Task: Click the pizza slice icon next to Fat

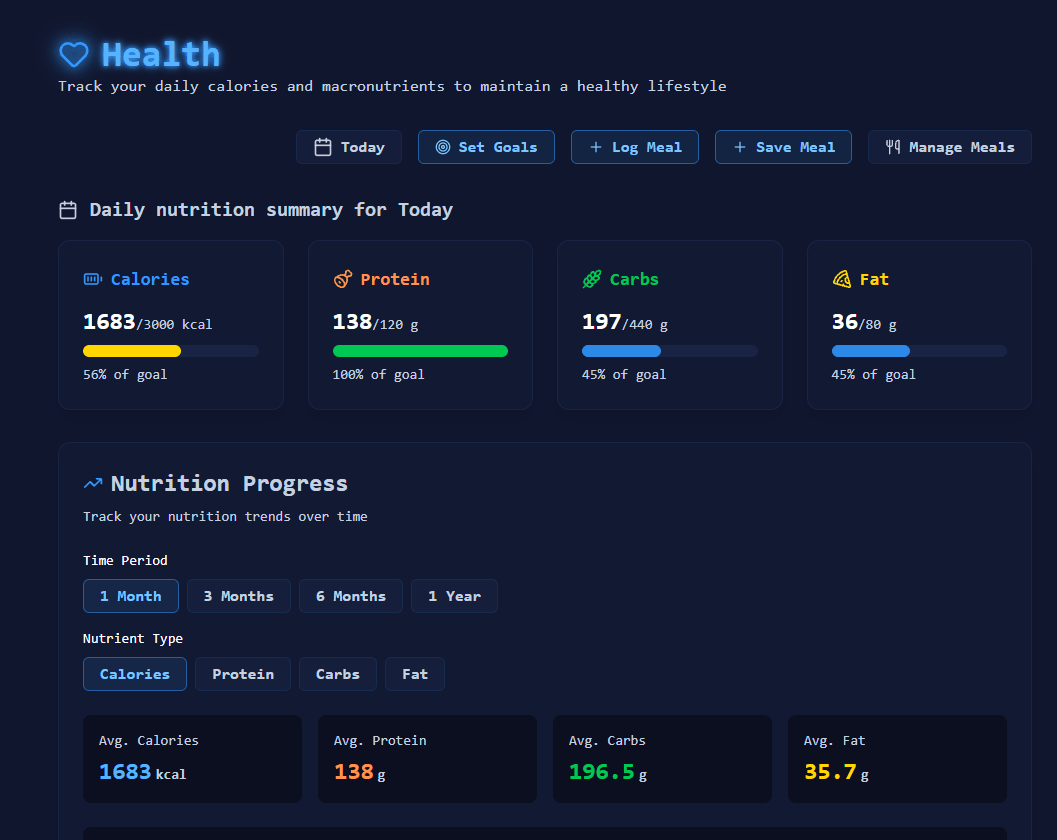Action: click(x=841, y=279)
